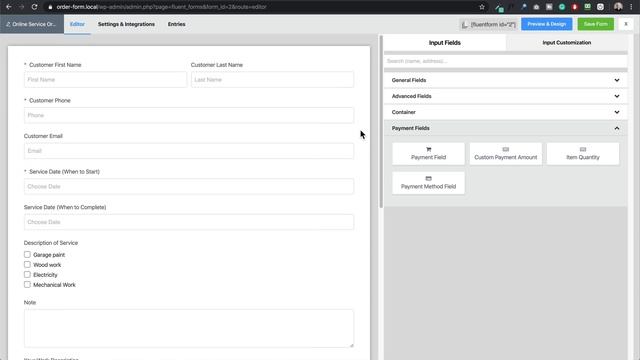Expand the Container section
The height and width of the screenshot is (360, 640).
505,112
